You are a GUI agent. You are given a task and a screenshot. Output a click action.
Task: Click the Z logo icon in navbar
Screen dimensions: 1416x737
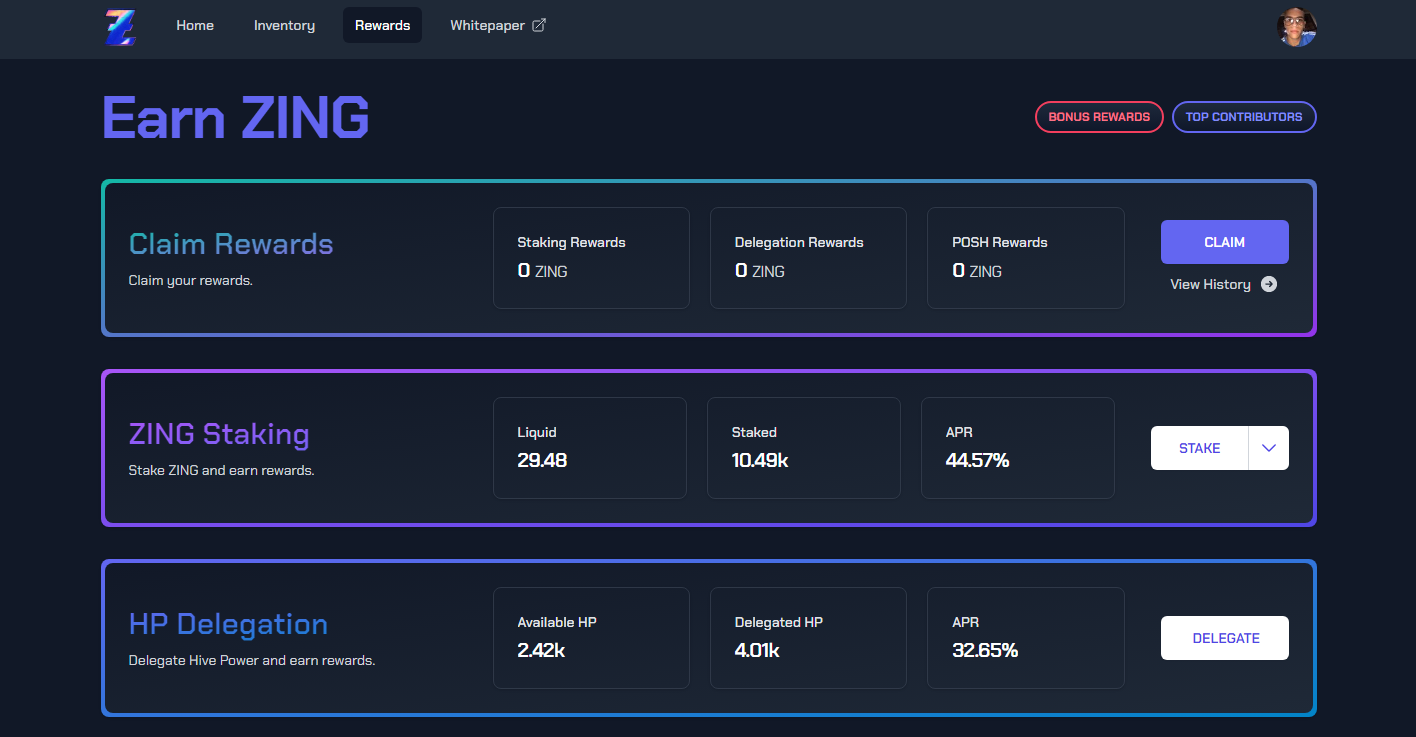[120, 26]
